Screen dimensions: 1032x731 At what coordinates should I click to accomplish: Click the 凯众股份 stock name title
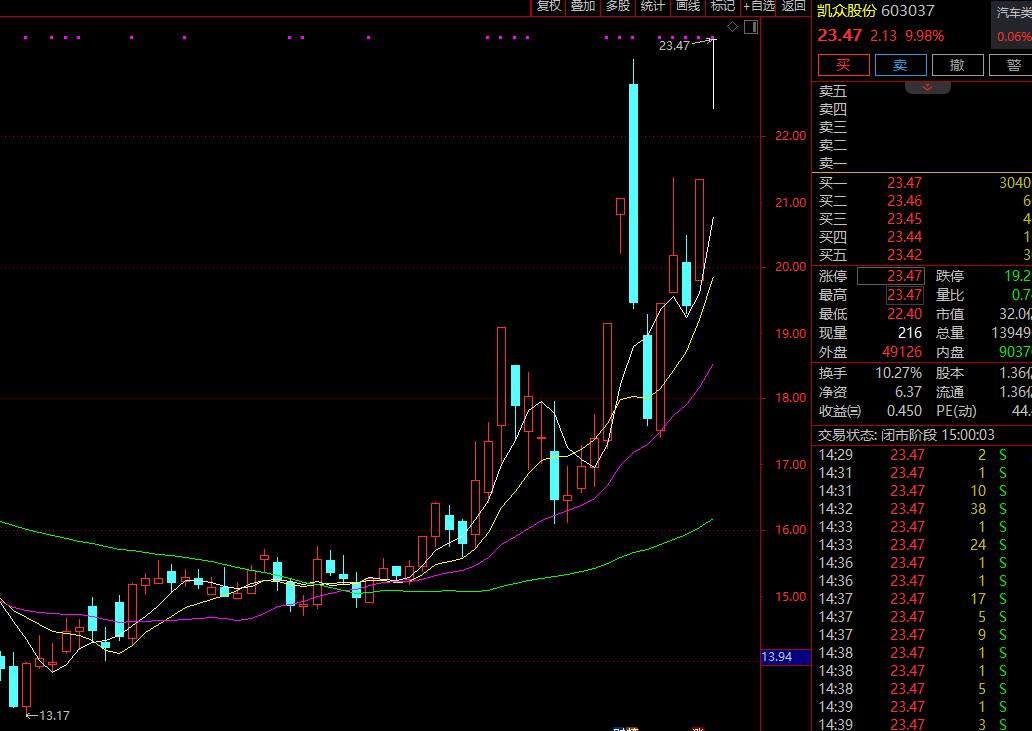(846, 11)
